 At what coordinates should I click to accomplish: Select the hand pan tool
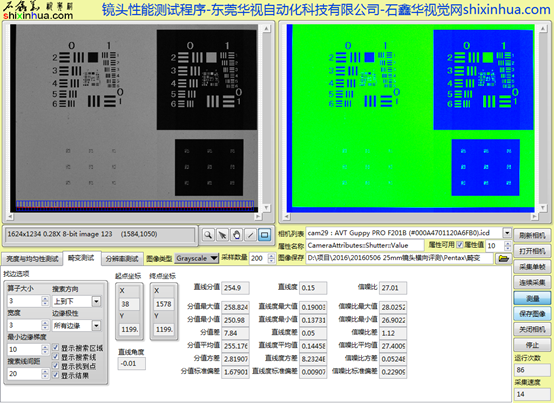[236, 235]
